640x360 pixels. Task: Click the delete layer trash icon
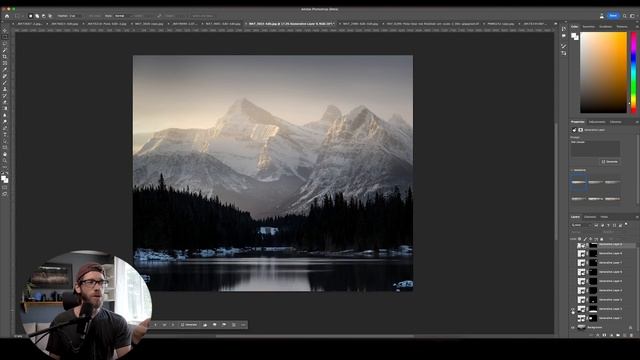click(x=631, y=335)
